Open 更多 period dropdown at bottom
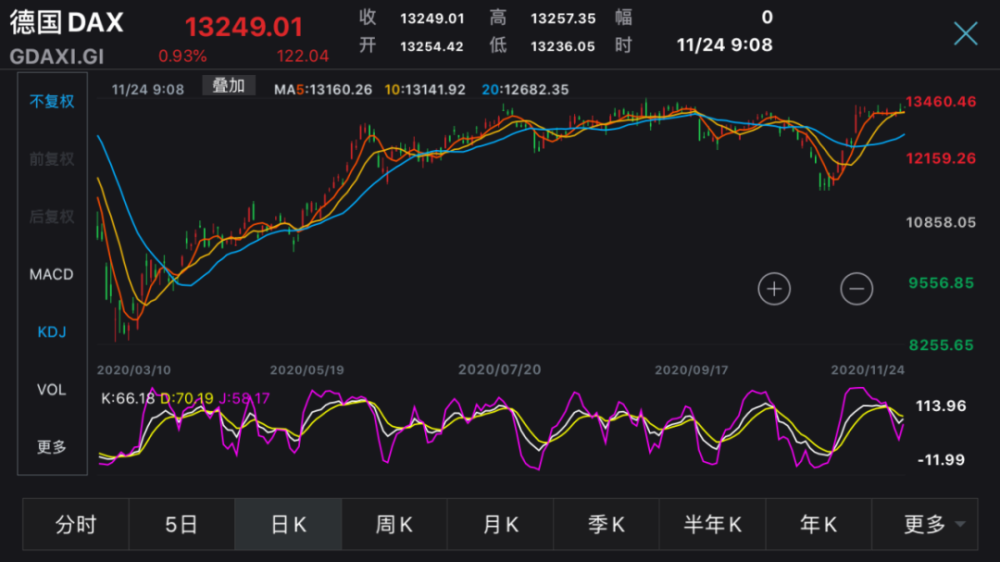The height and width of the screenshot is (562, 1000). pyautogui.click(x=924, y=524)
